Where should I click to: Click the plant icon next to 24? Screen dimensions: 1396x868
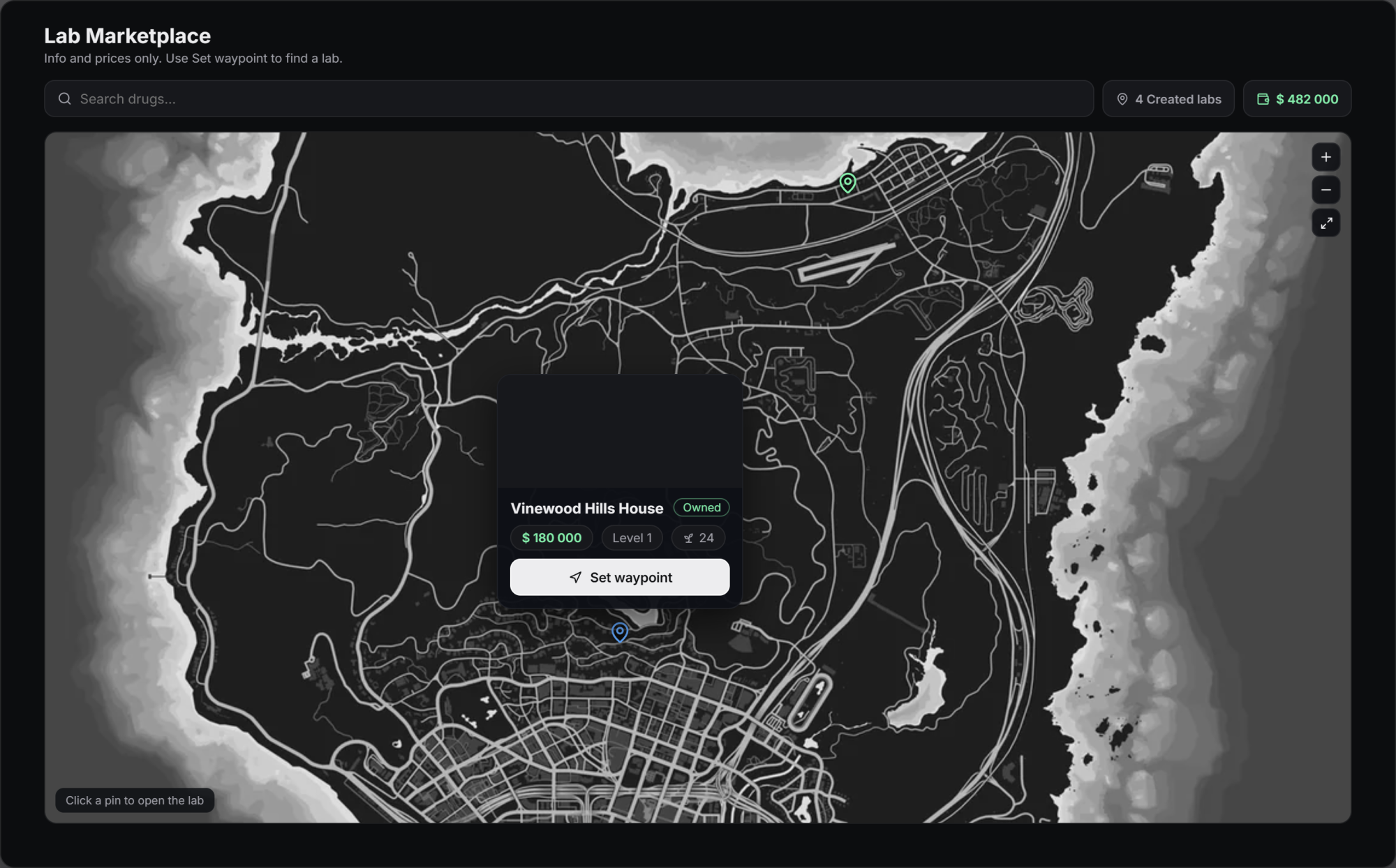point(688,538)
